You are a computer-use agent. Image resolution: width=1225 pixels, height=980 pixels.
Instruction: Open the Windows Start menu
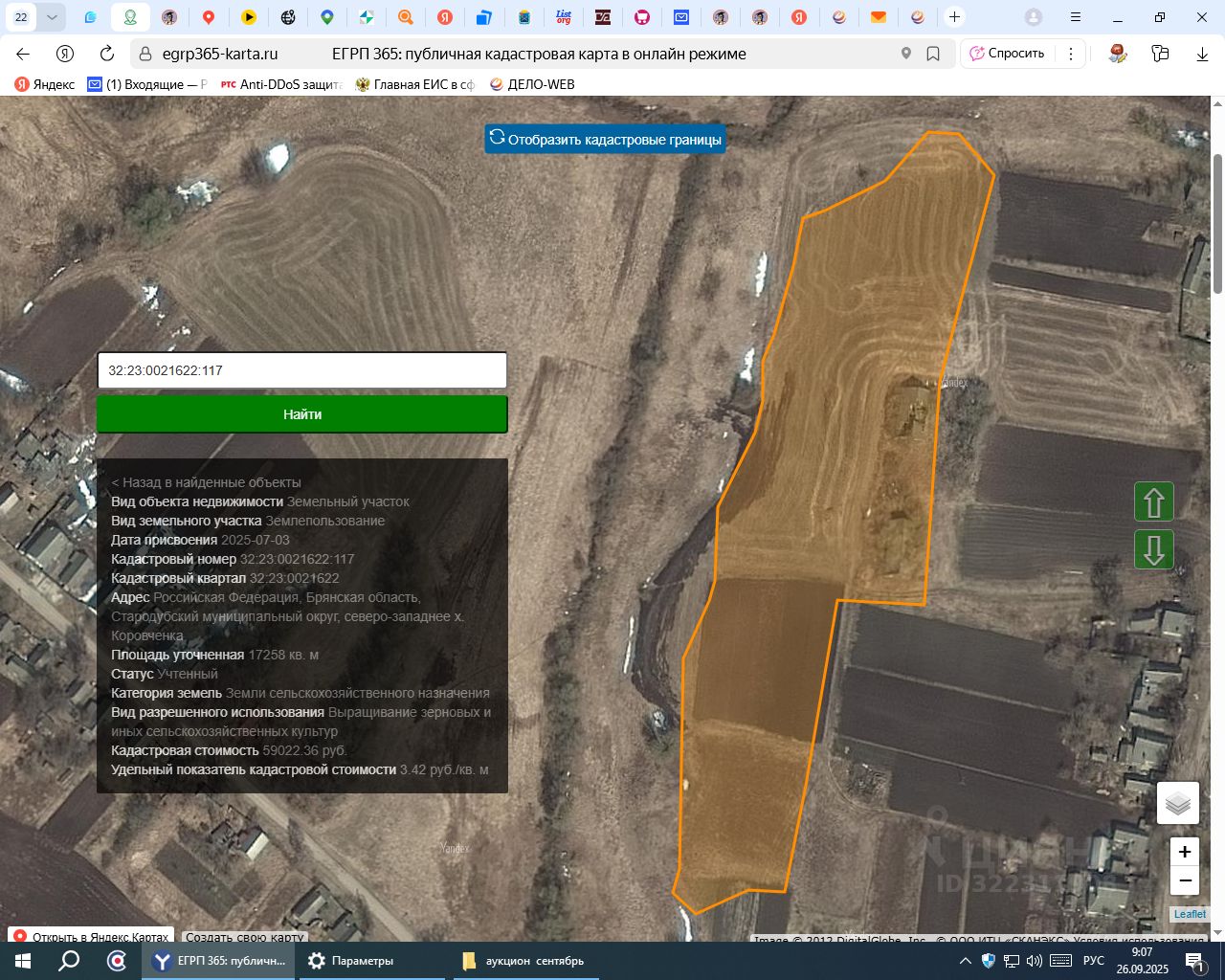(x=23, y=961)
